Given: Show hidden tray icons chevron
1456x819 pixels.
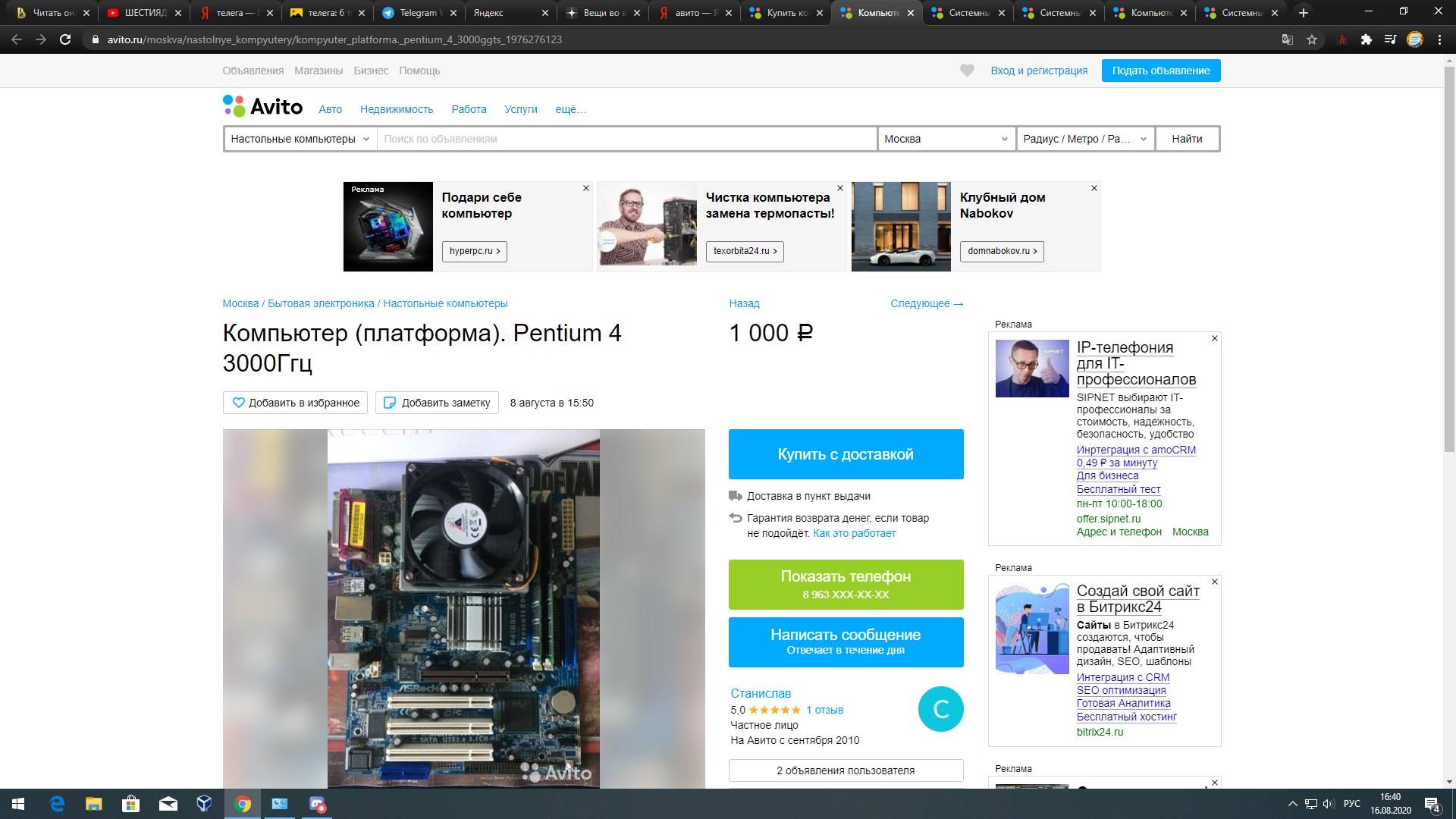Looking at the screenshot, I should click(1293, 804).
